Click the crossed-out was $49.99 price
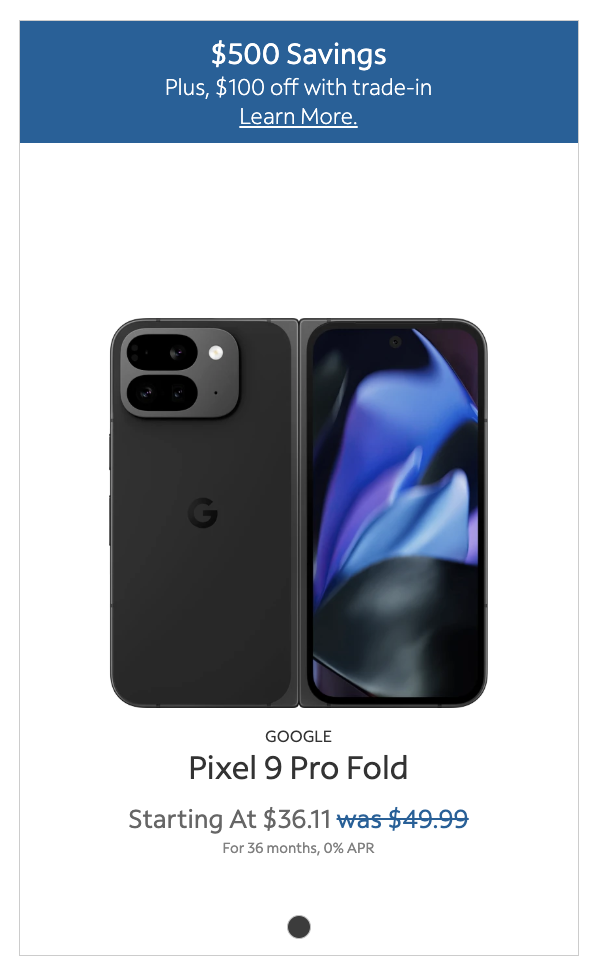 pos(402,819)
